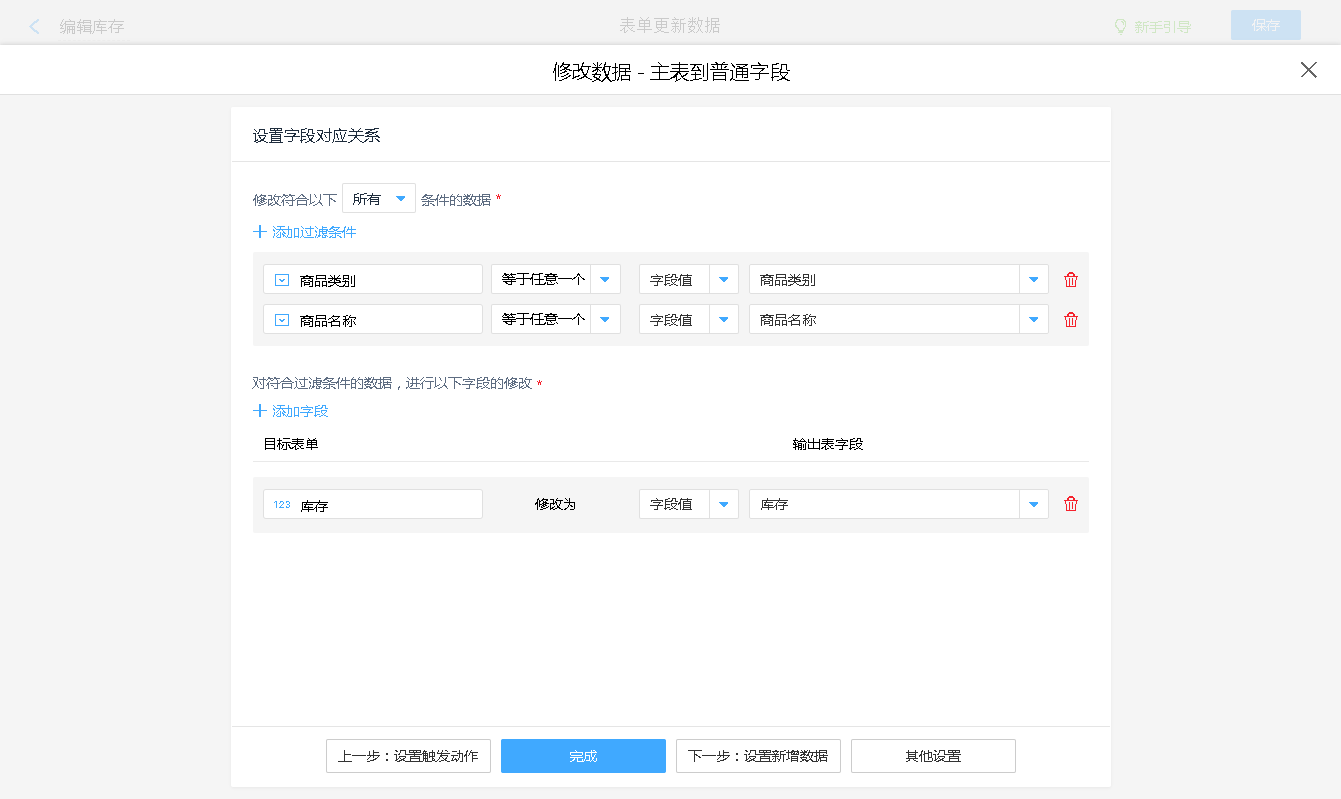
Task: Click the 编辑库存 title text
Action: (92, 27)
